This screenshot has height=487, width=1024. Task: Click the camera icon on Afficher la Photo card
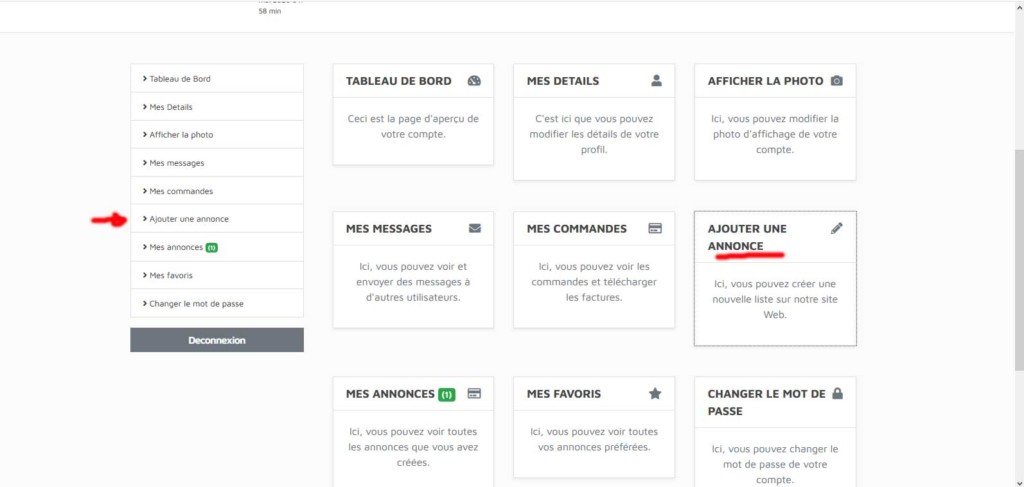pos(837,81)
